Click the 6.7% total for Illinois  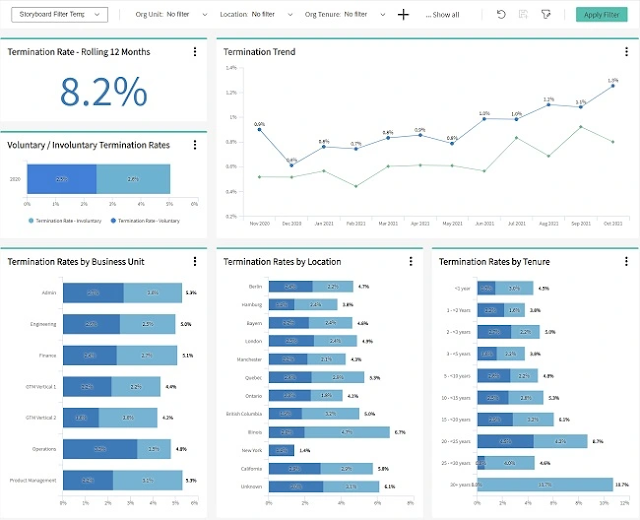(400, 432)
